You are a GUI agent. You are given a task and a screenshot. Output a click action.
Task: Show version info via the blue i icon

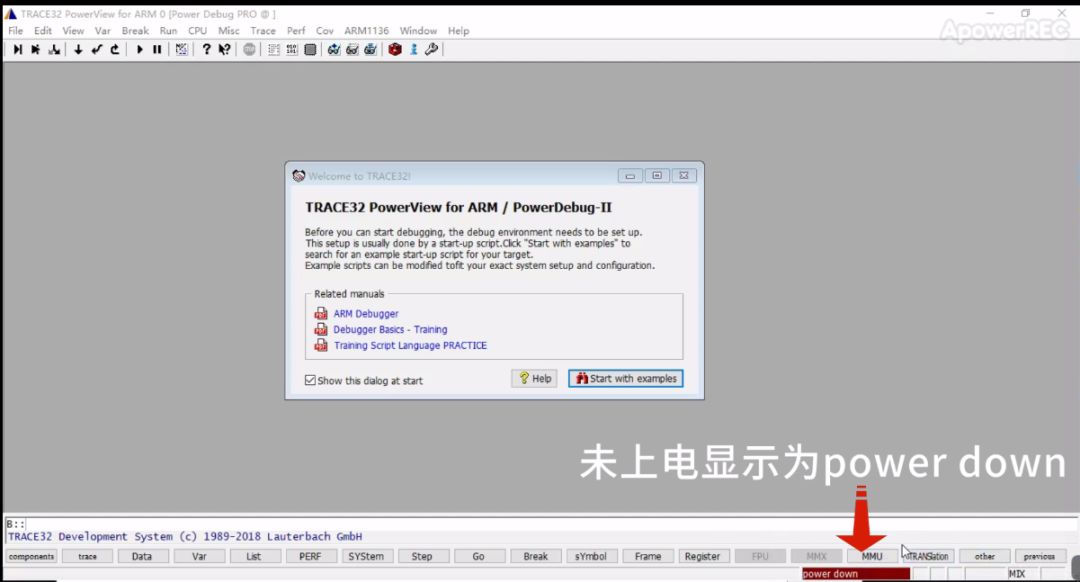(413, 49)
